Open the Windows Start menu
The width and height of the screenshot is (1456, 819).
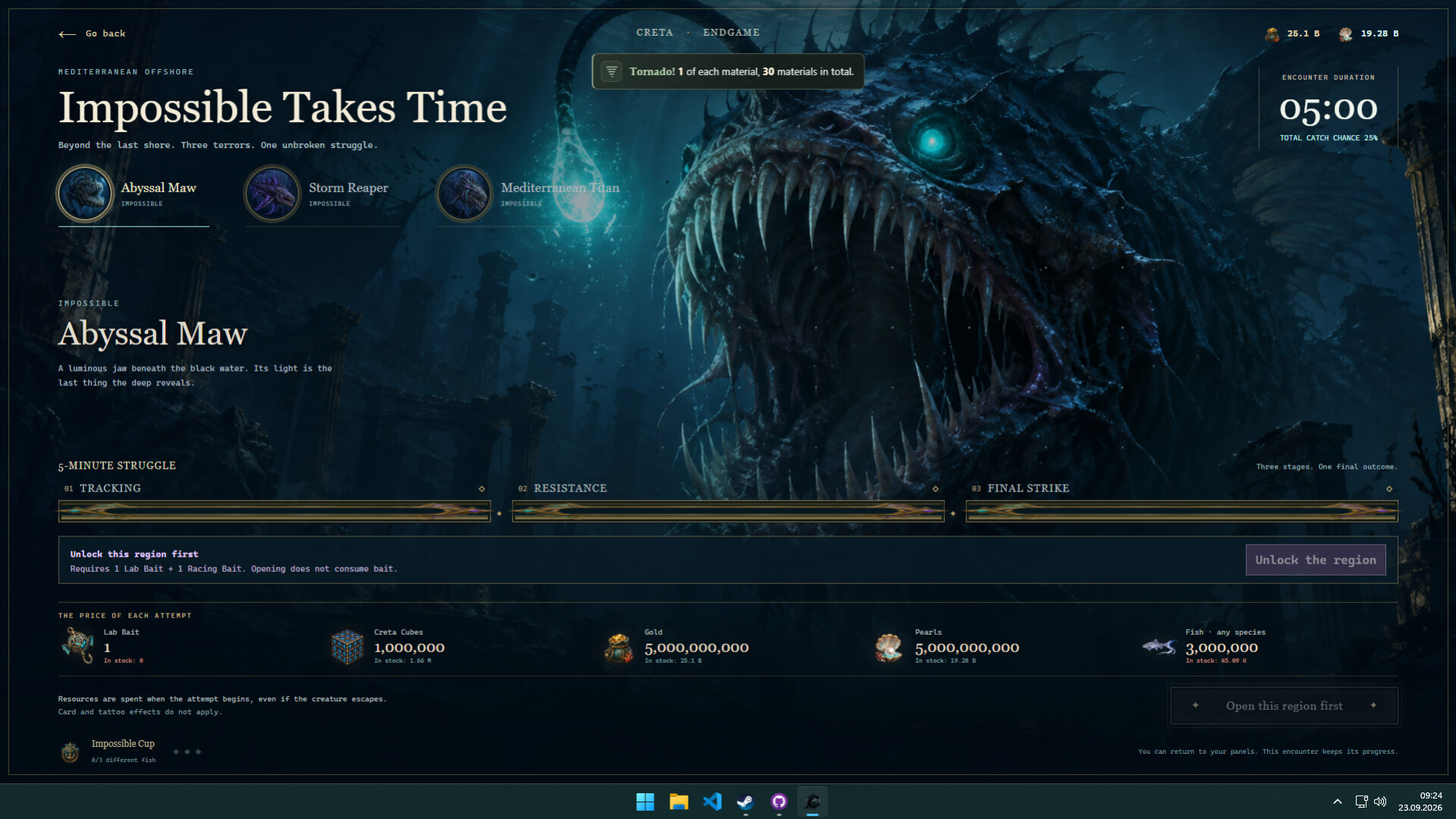click(645, 802)
